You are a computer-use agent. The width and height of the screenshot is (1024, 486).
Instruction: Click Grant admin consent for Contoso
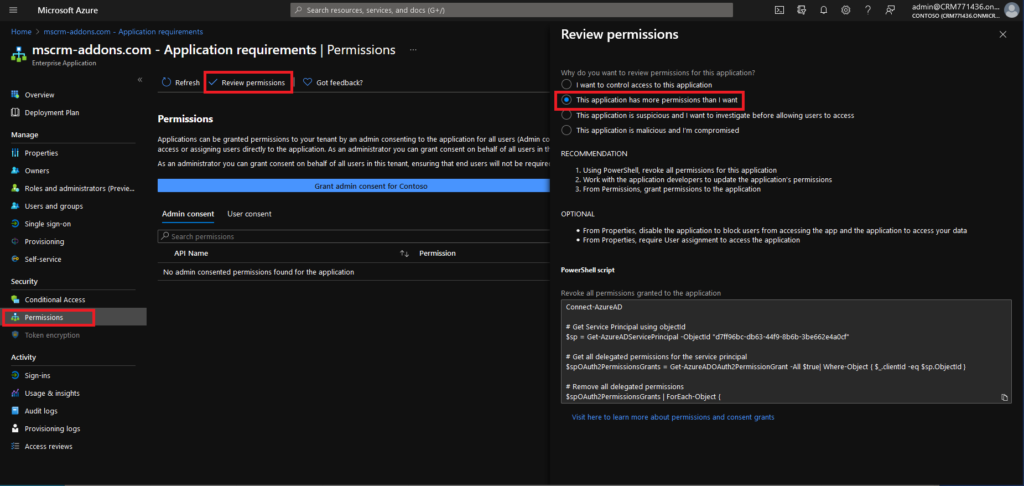pos(353,186)
